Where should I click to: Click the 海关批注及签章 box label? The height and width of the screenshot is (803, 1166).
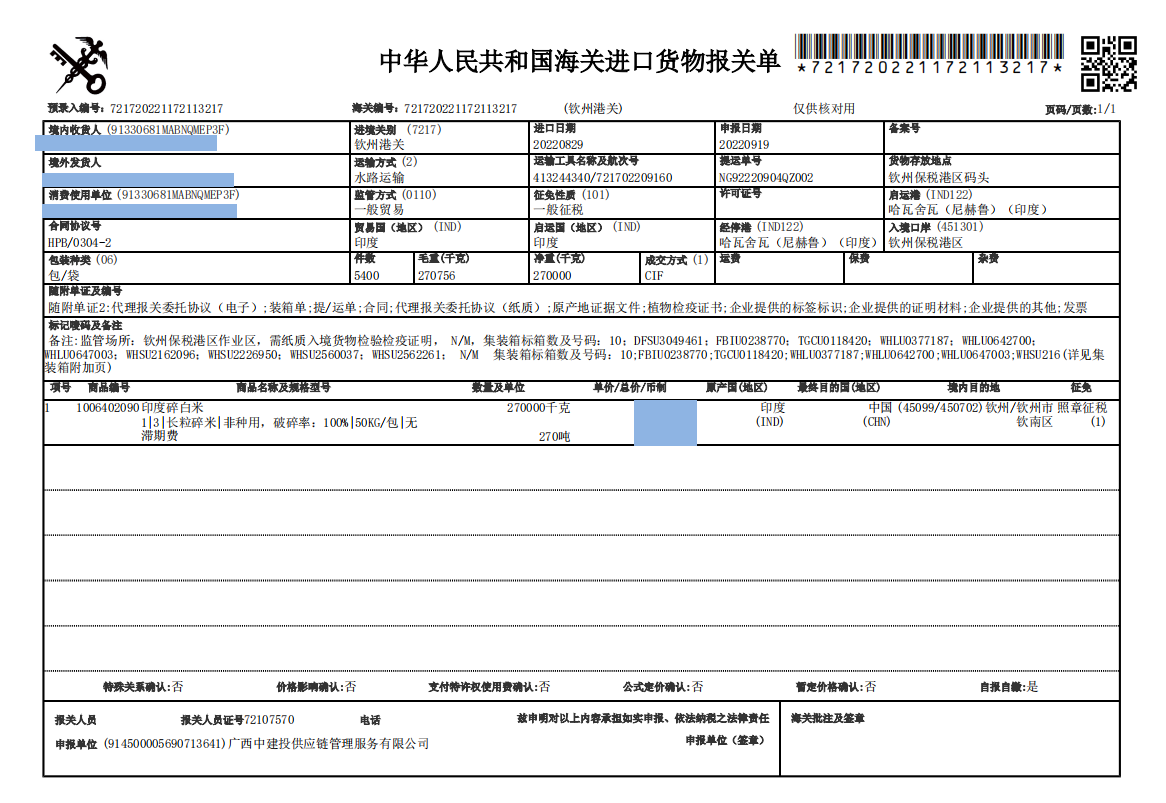[827, 718]
